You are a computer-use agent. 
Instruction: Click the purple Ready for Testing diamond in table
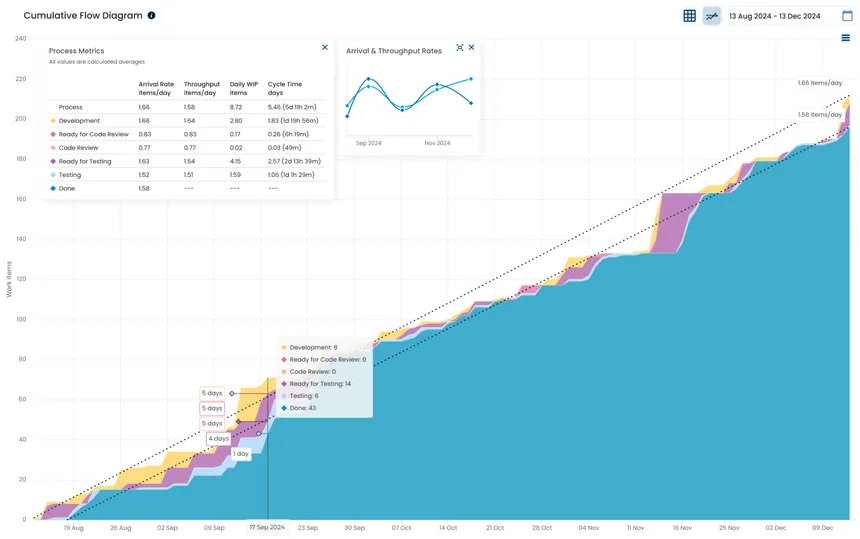[53, 161]
